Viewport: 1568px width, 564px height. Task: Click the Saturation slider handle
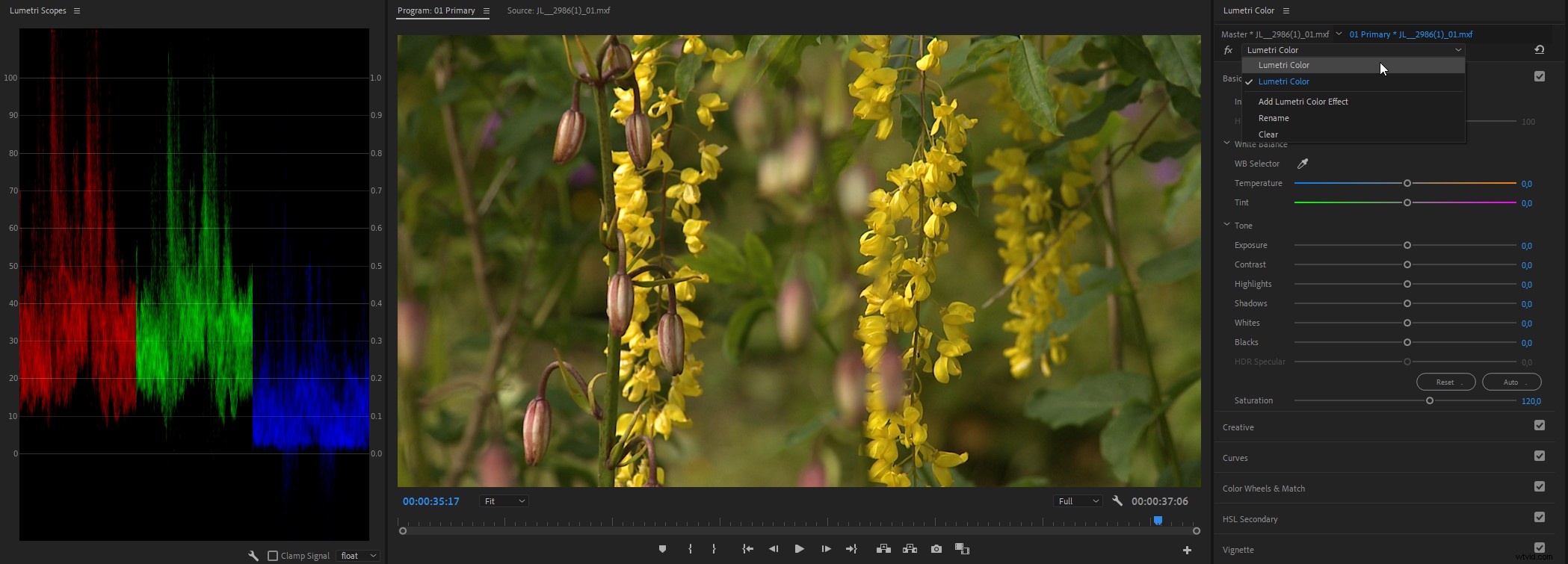pos(1430,400)
